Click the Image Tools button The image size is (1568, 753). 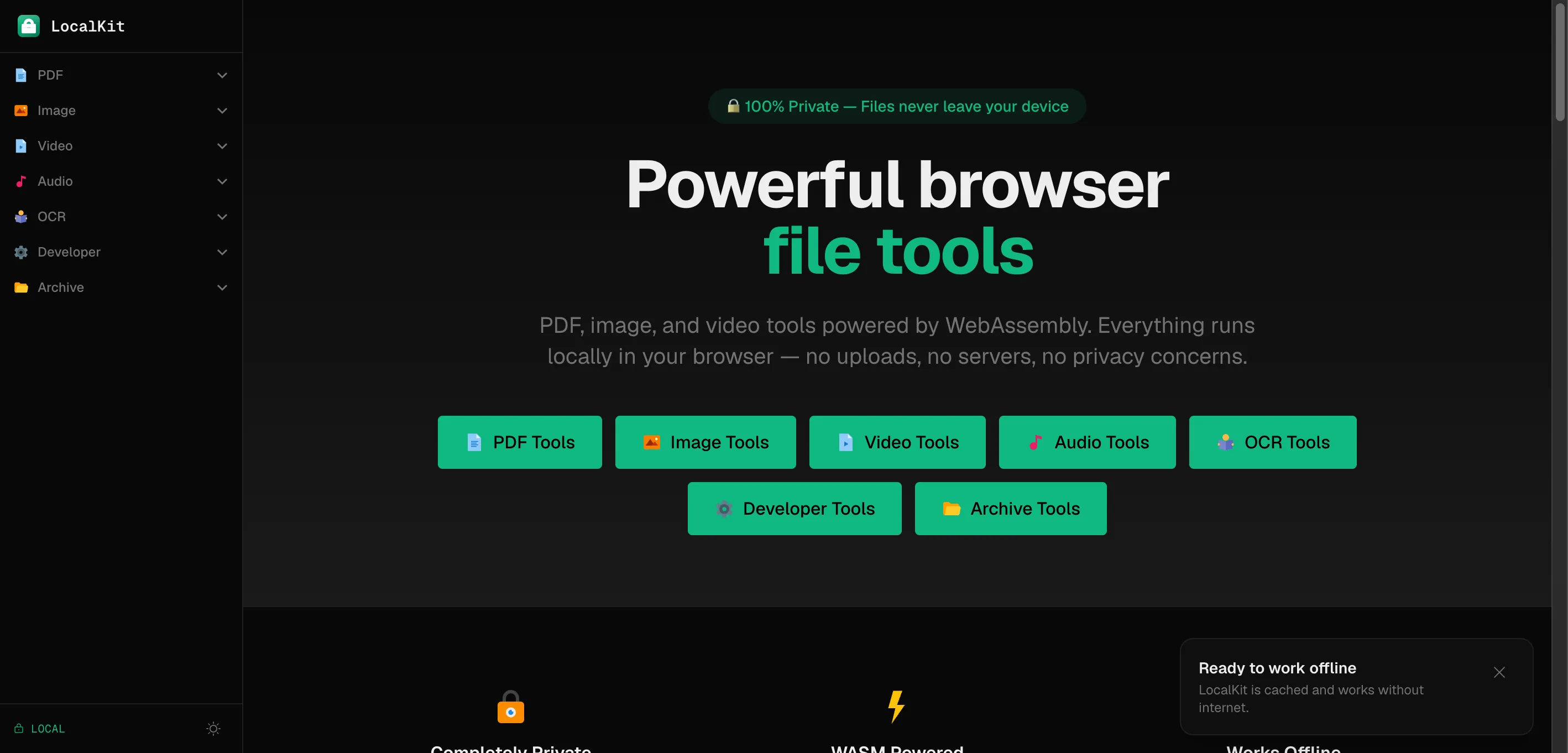705,442
